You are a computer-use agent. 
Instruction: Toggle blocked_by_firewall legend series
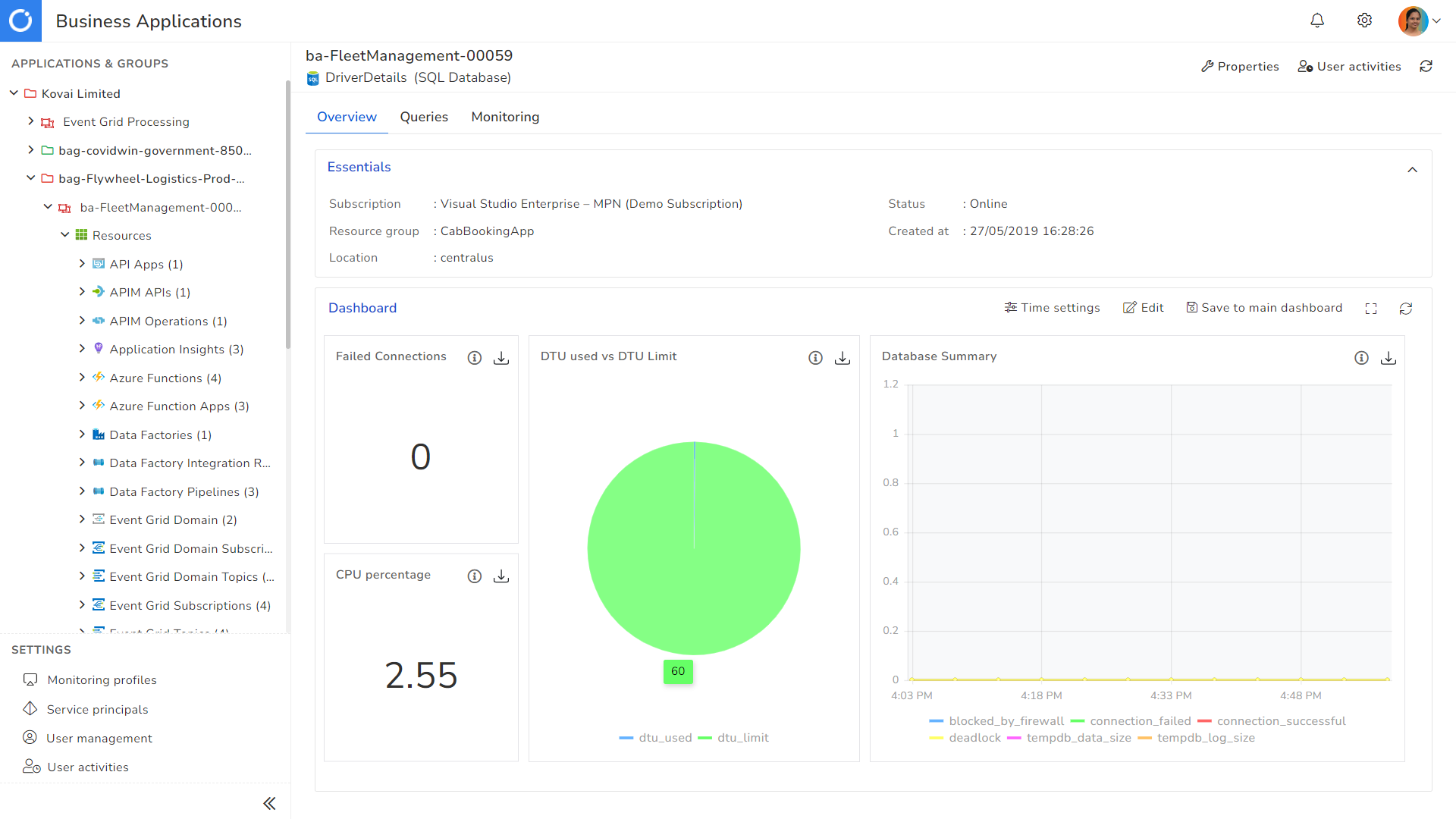coord(996,721)
